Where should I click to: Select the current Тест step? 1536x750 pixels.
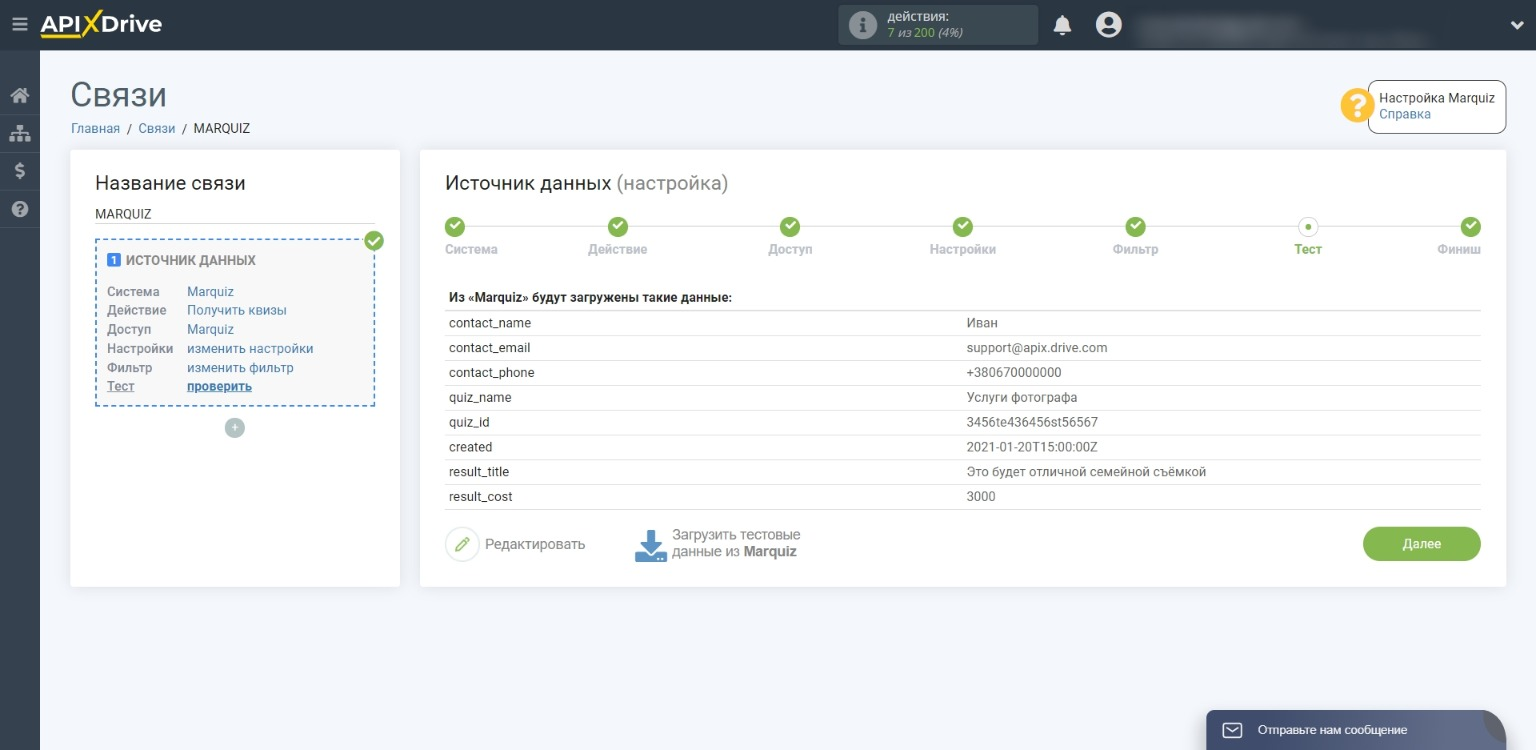click(x=1308, y=226)
